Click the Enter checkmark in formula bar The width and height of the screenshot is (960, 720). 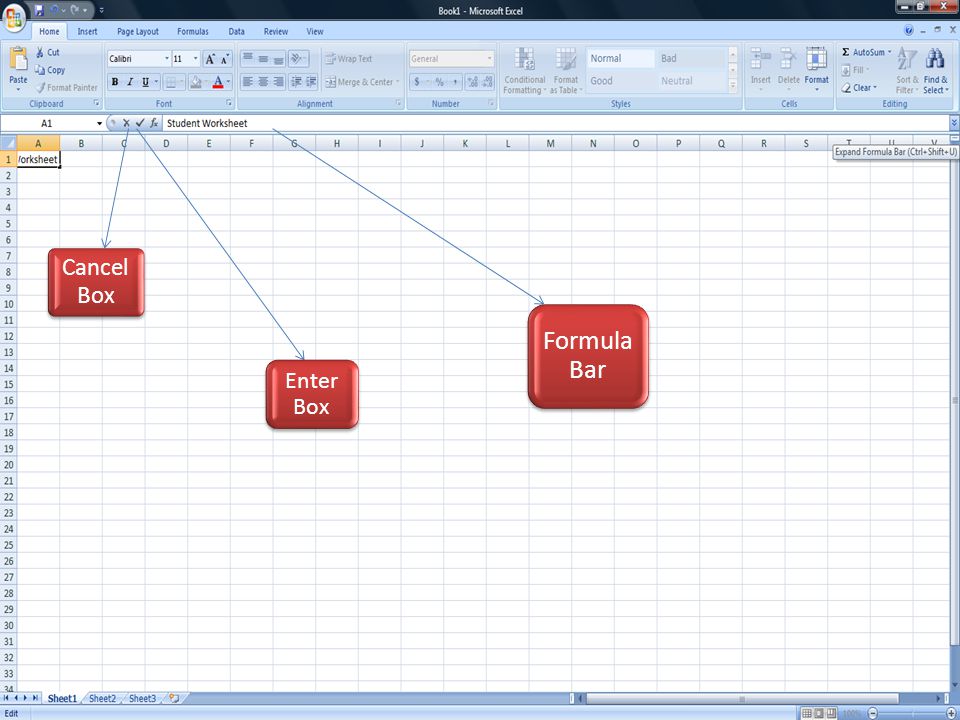(x=140, y=123)
